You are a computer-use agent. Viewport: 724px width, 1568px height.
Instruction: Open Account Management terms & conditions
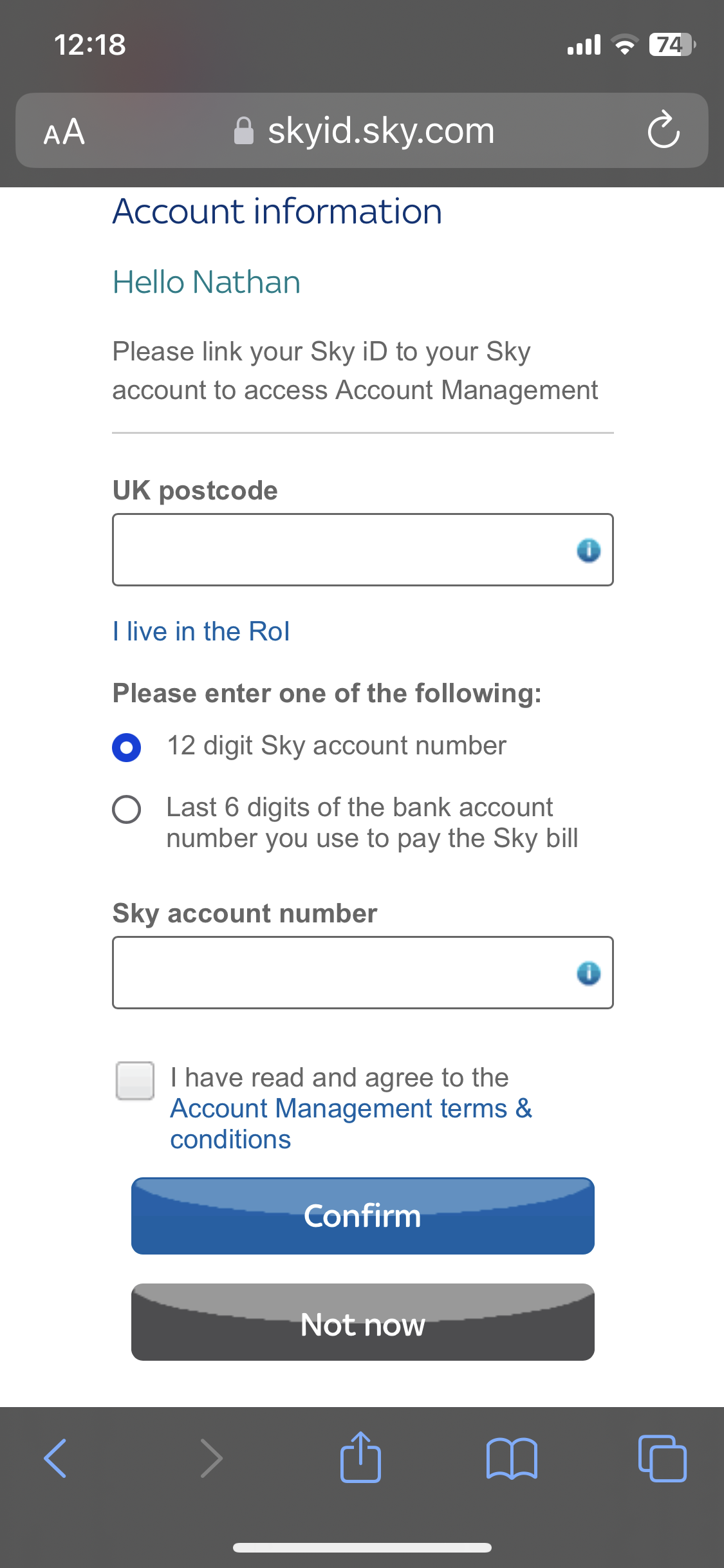[x=351, y=1108]
